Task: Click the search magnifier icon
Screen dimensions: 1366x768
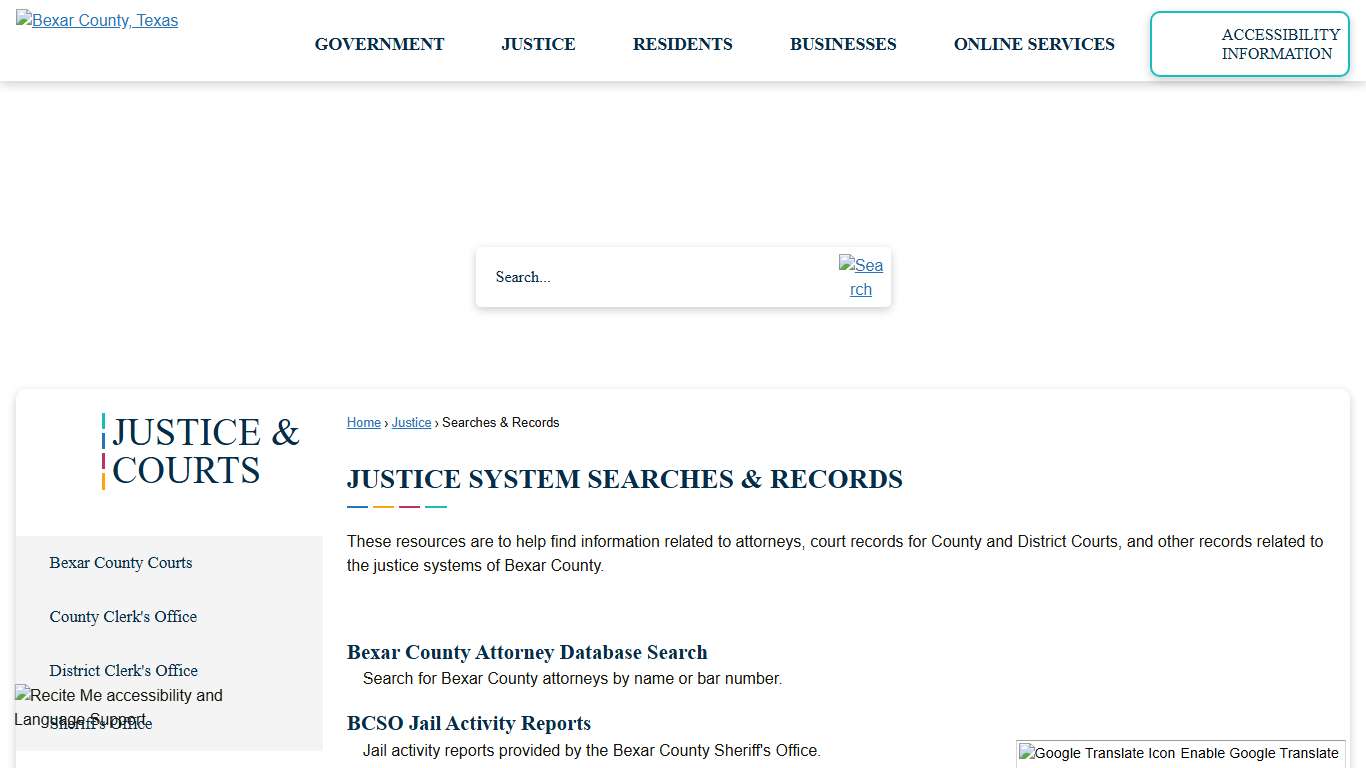Action: coord(861,277)
